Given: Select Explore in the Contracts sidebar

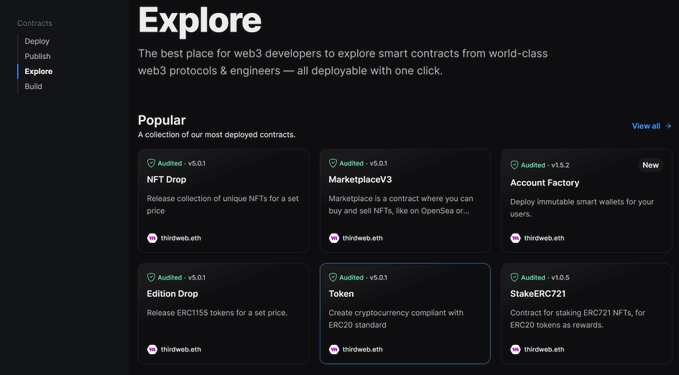Looking at the screenshot, I should (39, 71).
